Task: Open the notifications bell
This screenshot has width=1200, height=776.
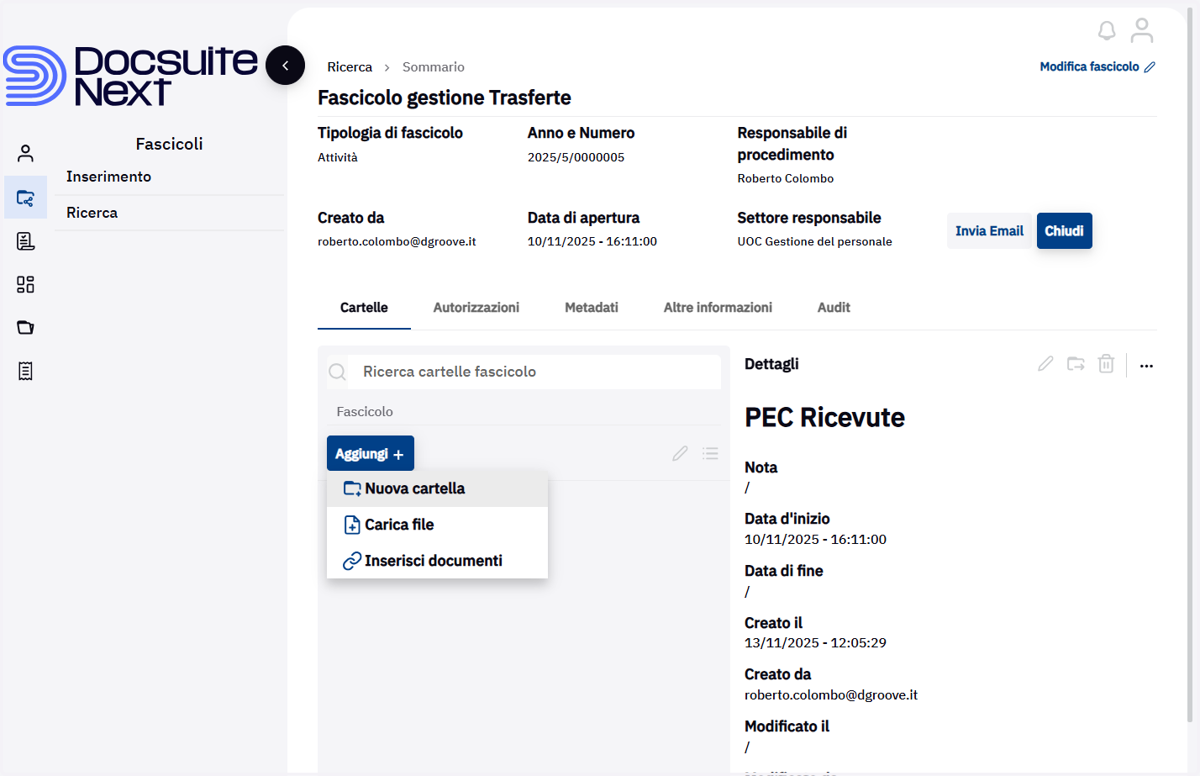Action: tap(1106, 31)
